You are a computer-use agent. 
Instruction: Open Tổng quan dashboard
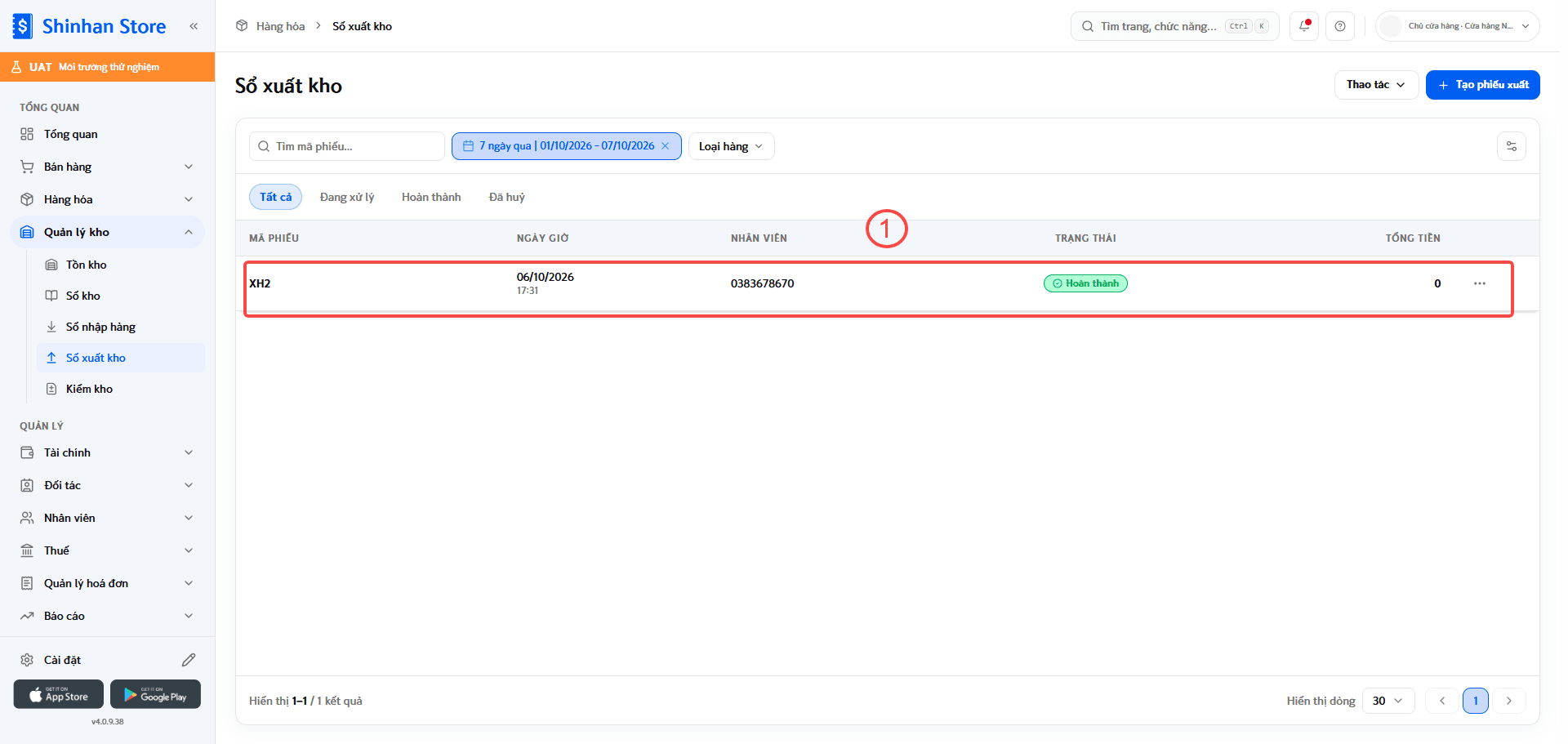[x=107, y=134]
